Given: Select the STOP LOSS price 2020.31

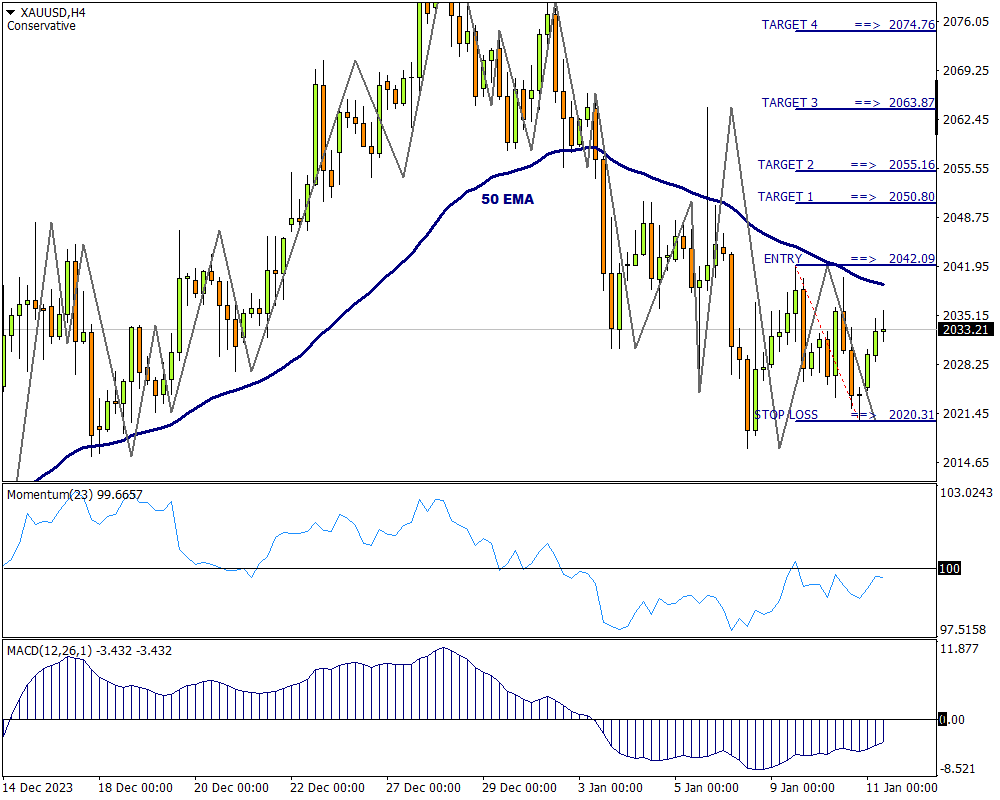Looking at the screenshot, I should [911, 415].
